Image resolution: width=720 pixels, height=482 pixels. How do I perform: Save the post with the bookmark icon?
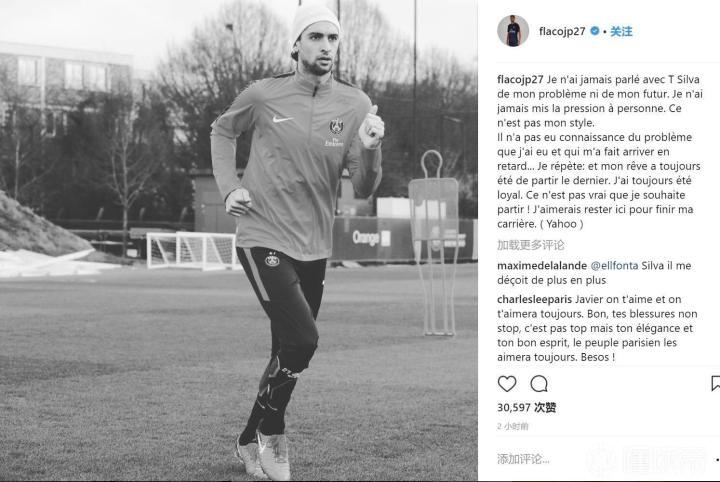(x=715, y=384)
